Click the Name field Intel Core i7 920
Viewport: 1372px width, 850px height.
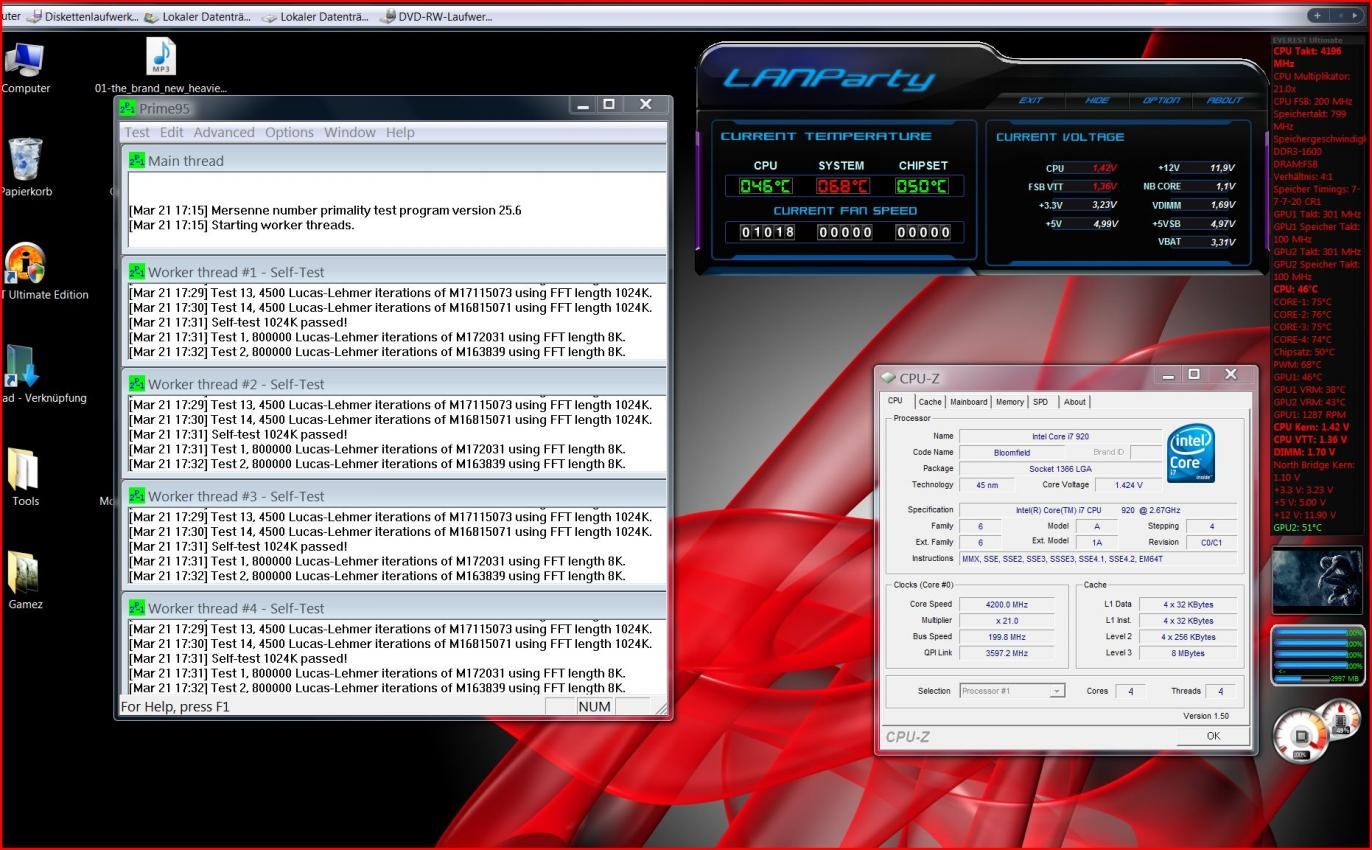click(x=1060, y=436)
